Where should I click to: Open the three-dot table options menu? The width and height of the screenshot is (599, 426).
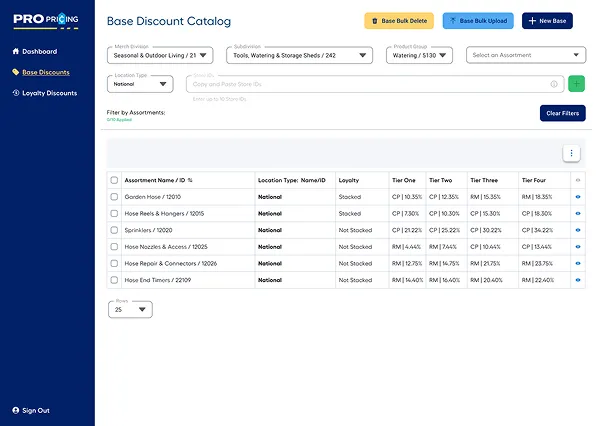pos(571,153)
